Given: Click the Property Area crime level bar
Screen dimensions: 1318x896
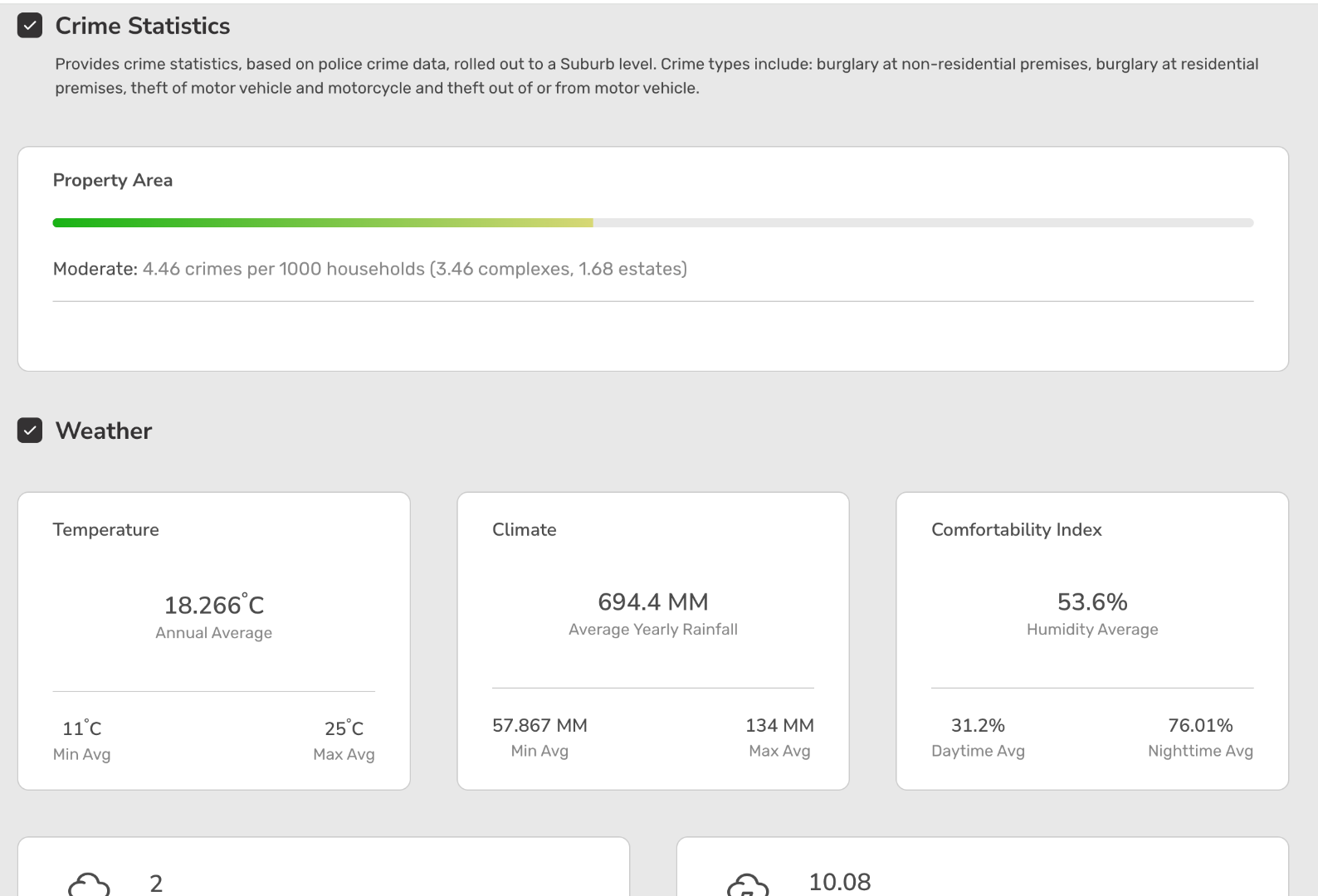Looking at the screenshot, I should click(x=652, y=222).
